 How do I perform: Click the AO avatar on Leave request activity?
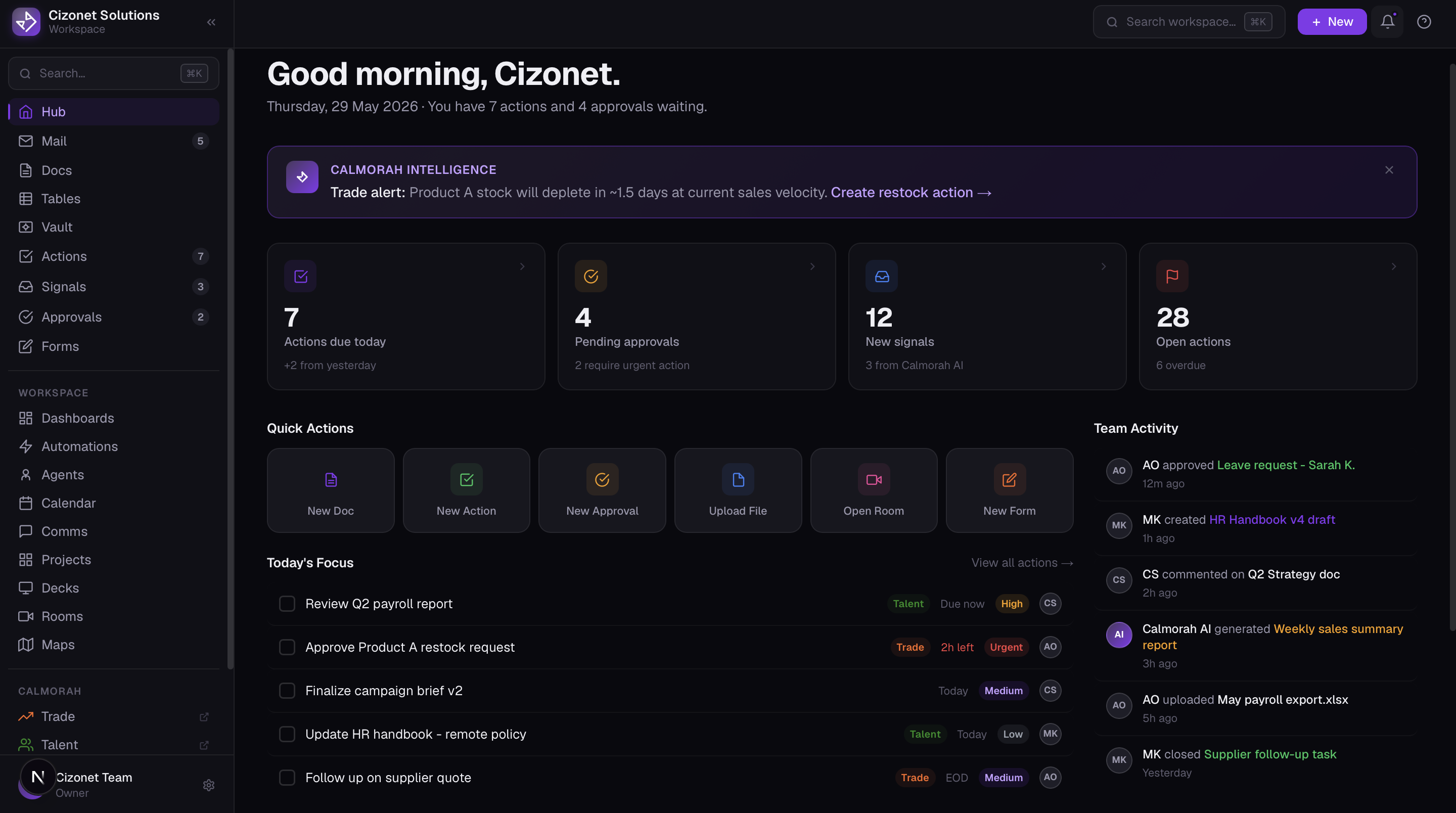pos(1119,470)
